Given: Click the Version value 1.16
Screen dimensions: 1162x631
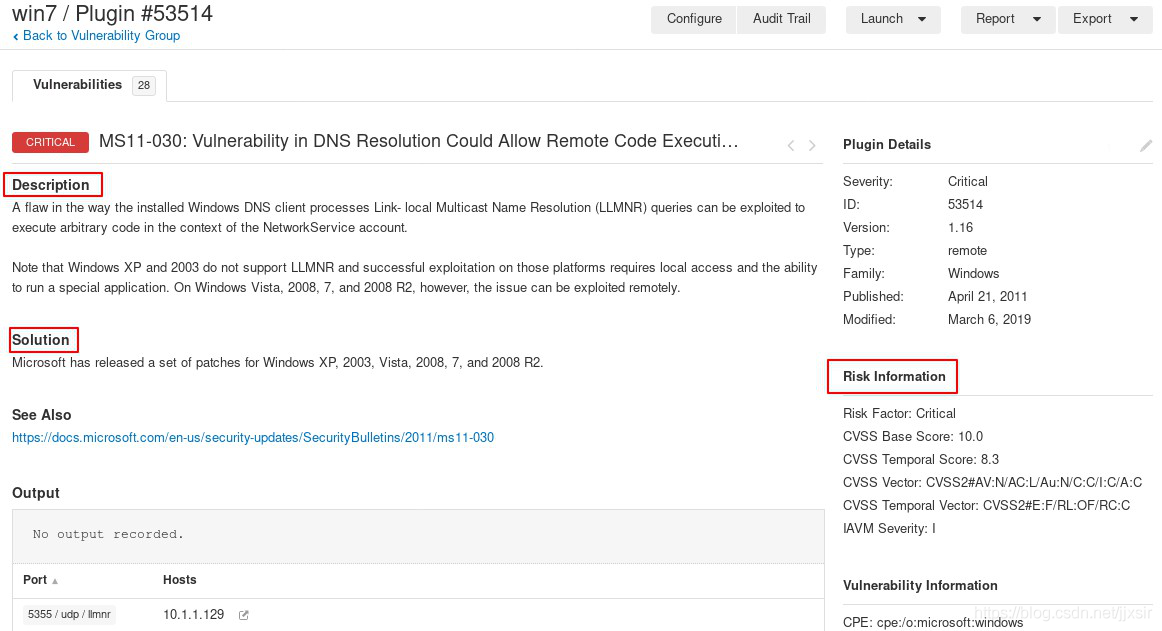Looking at the screenshot, I should pyautogui.click(x=960, y=227).
